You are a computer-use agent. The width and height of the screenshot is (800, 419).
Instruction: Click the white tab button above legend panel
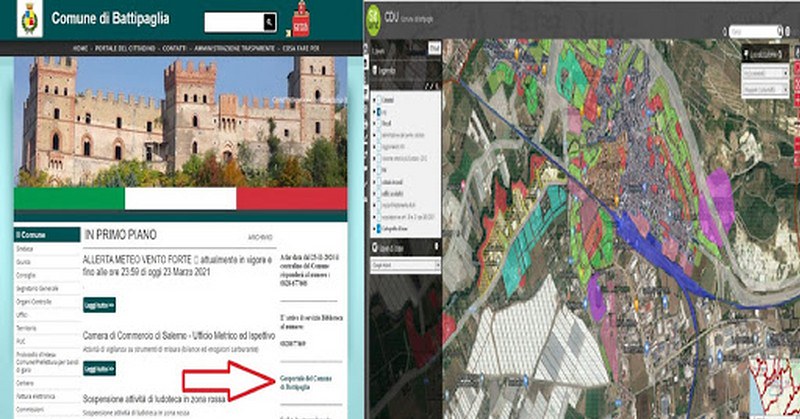coord(434,47)
